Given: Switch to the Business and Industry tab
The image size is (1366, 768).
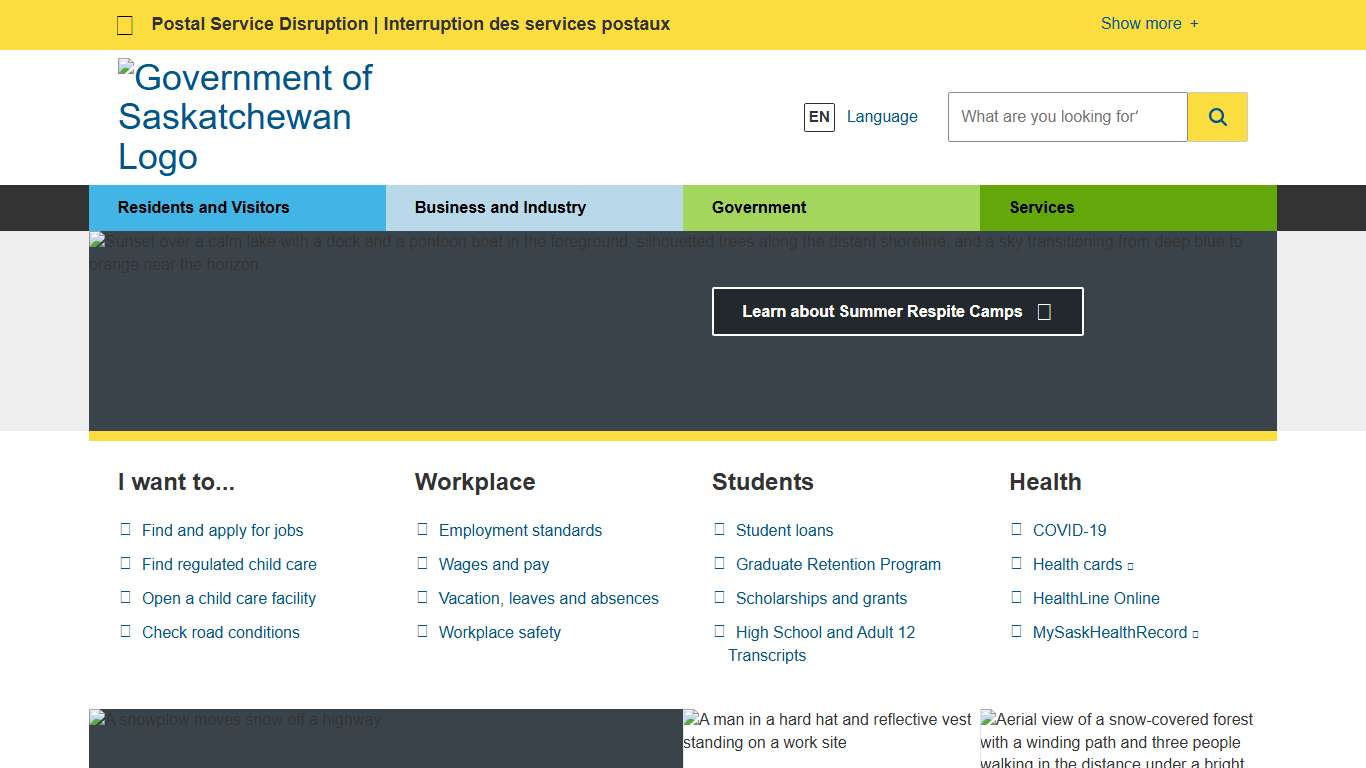Looking at the screenshot, I should (x=500, y=207).
